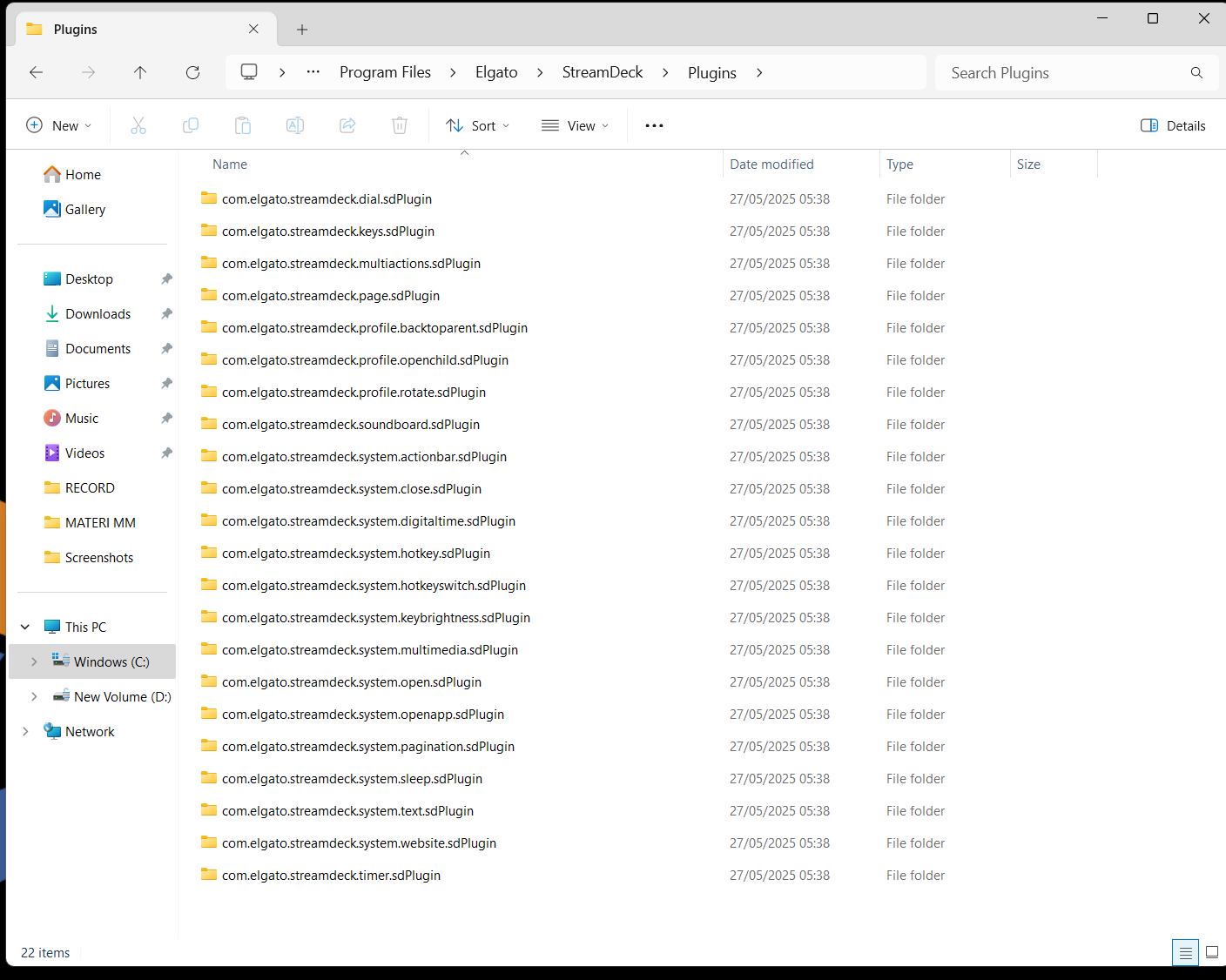Sort files by the Name column header
This screenshot has height=980, width=1226.
(230, 164)
